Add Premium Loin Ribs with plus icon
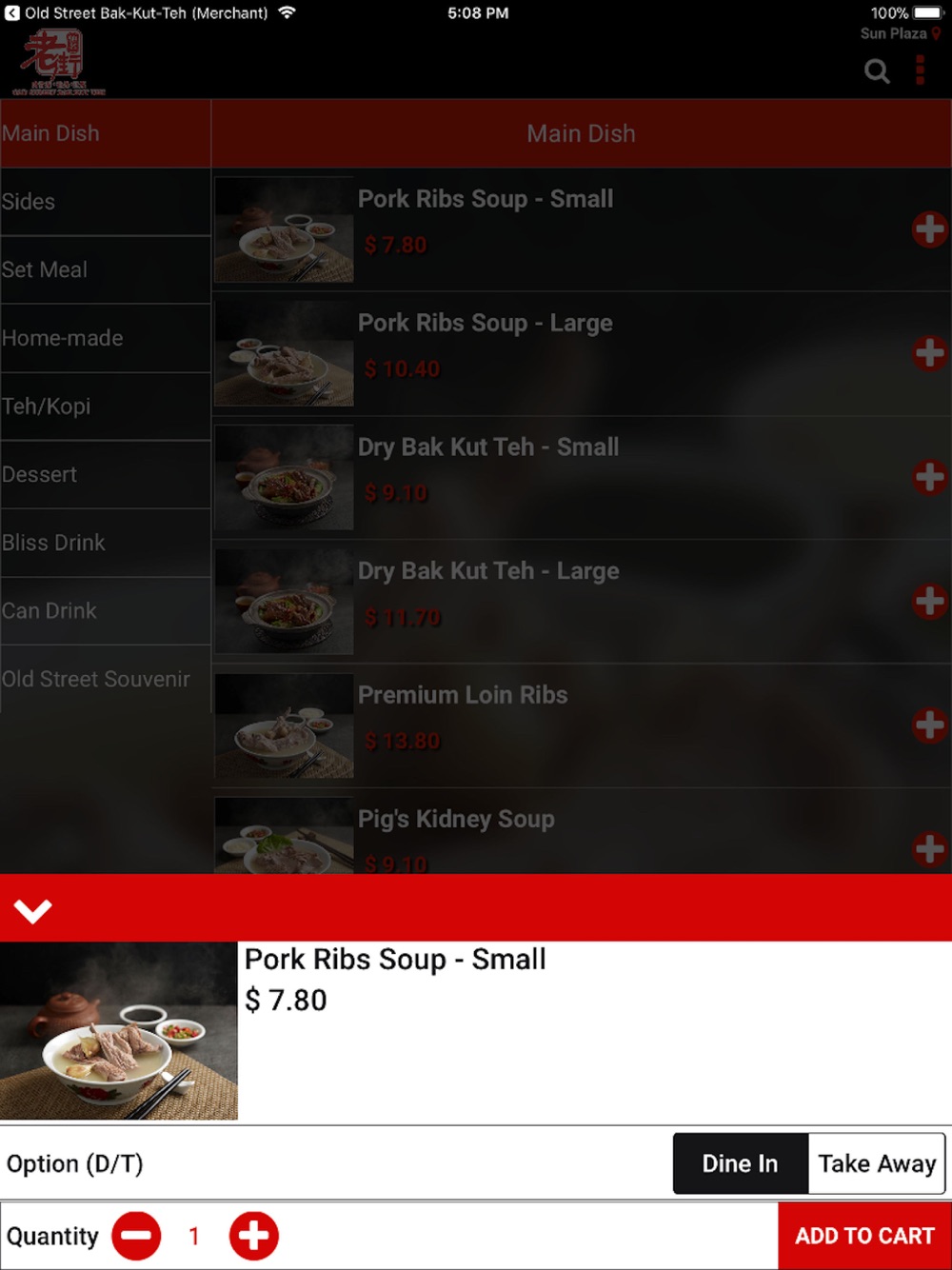 (929, 725)
